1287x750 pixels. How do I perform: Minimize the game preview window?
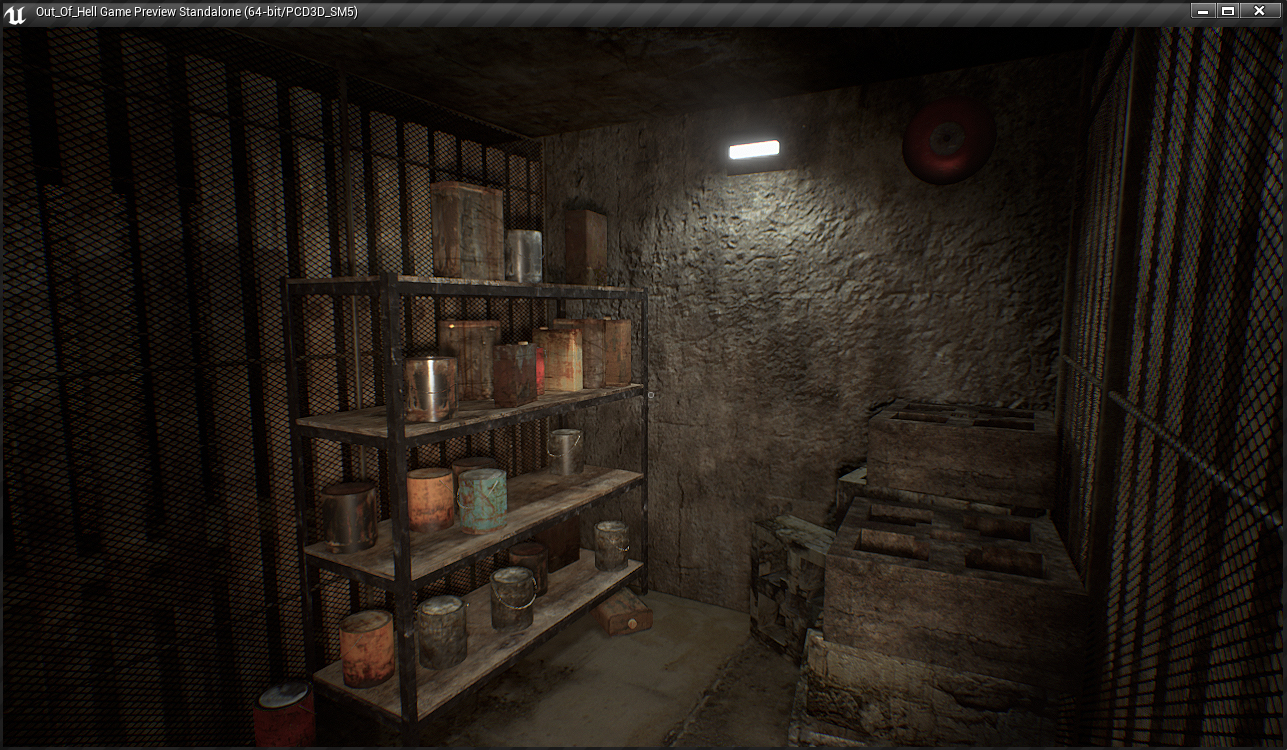click(1201, 11)
